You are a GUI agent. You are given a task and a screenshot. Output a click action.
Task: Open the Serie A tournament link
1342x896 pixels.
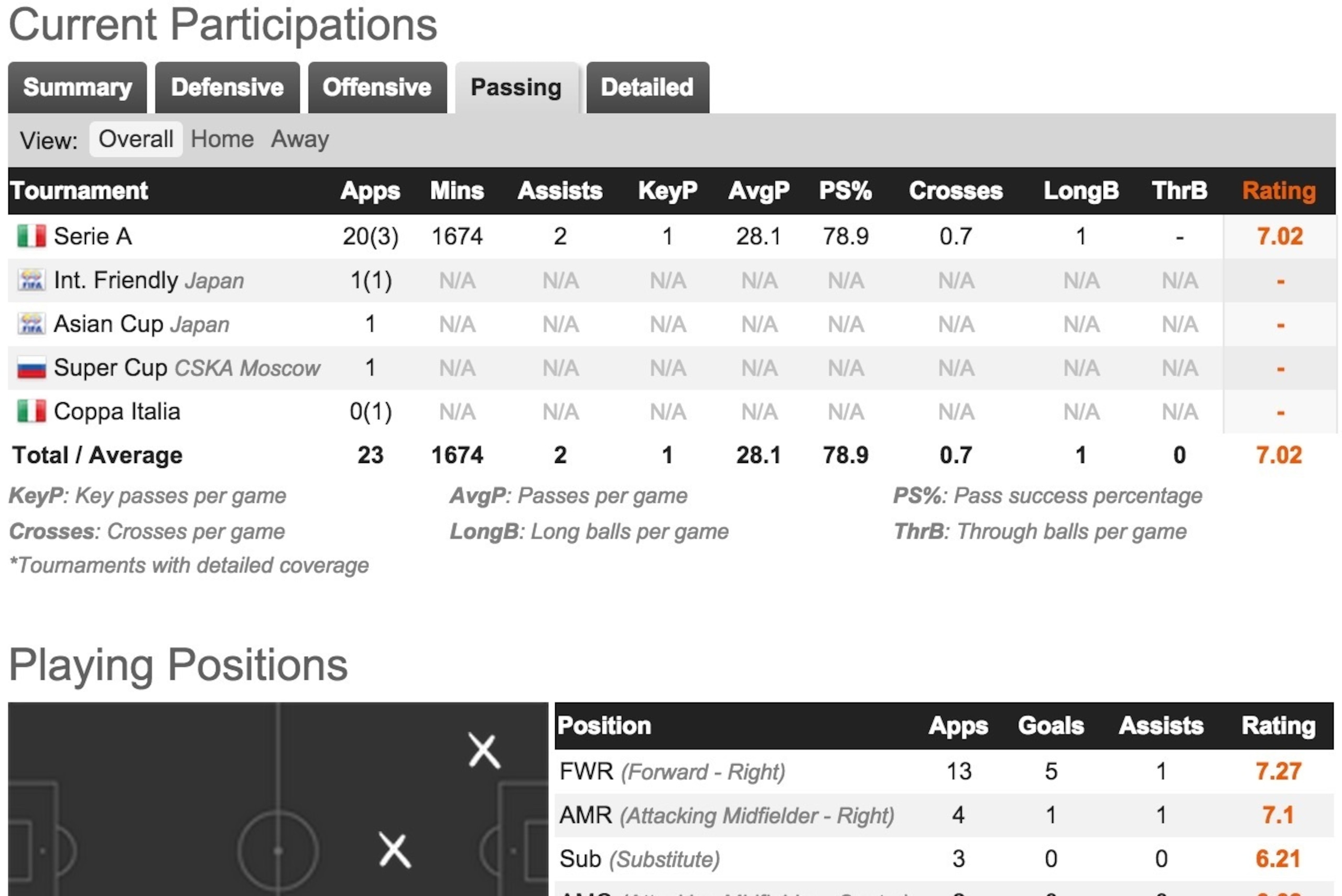(x=93, y=236)
